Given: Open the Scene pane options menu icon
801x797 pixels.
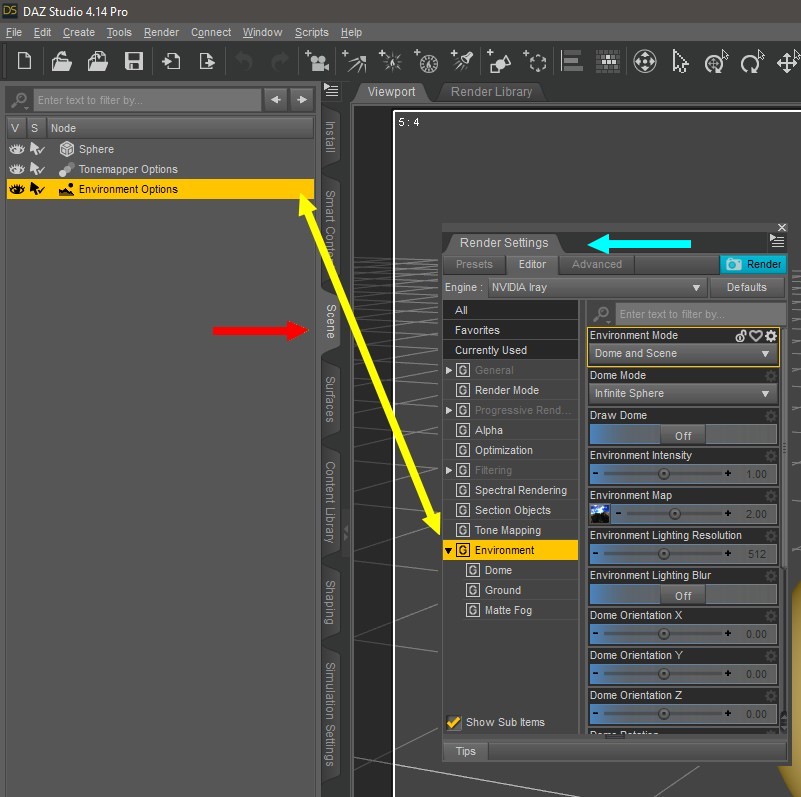Looking at the screenshot, I should click(x=331, y=91).
